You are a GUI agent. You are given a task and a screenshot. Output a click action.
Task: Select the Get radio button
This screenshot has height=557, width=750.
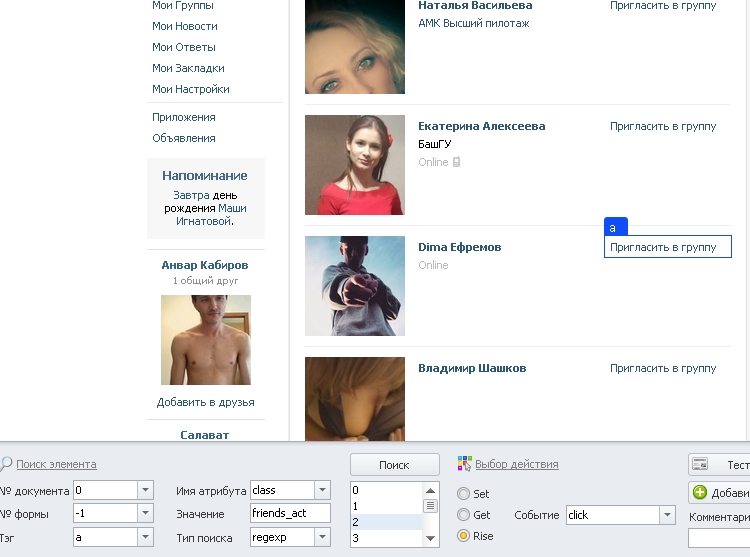[463, 514]
